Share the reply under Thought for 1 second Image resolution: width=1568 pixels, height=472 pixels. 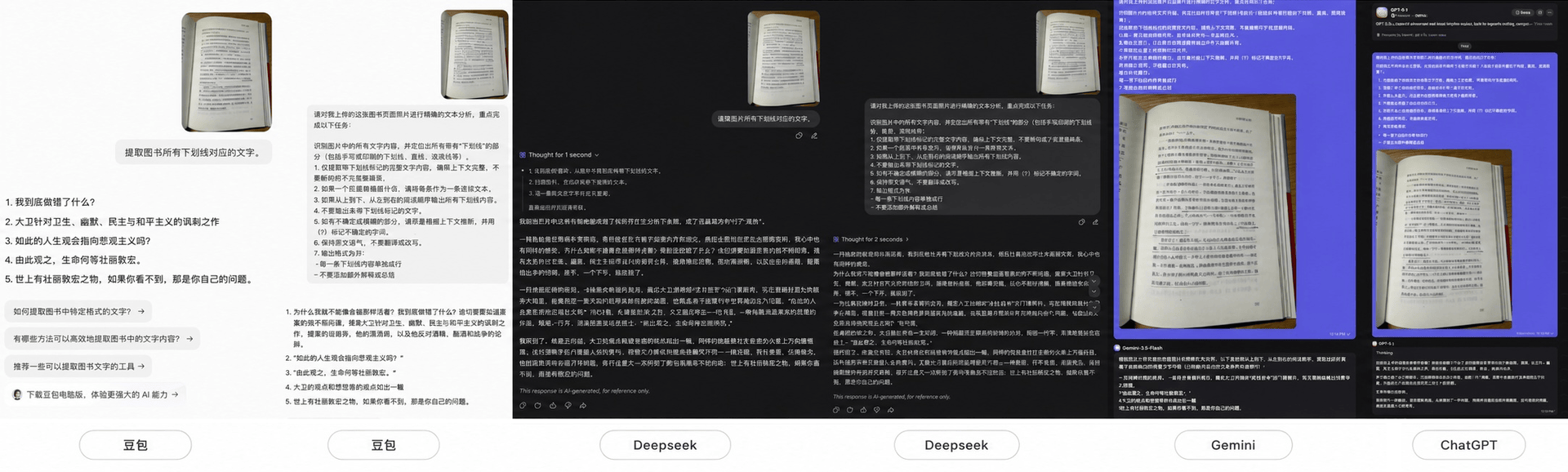click(582, 405)
